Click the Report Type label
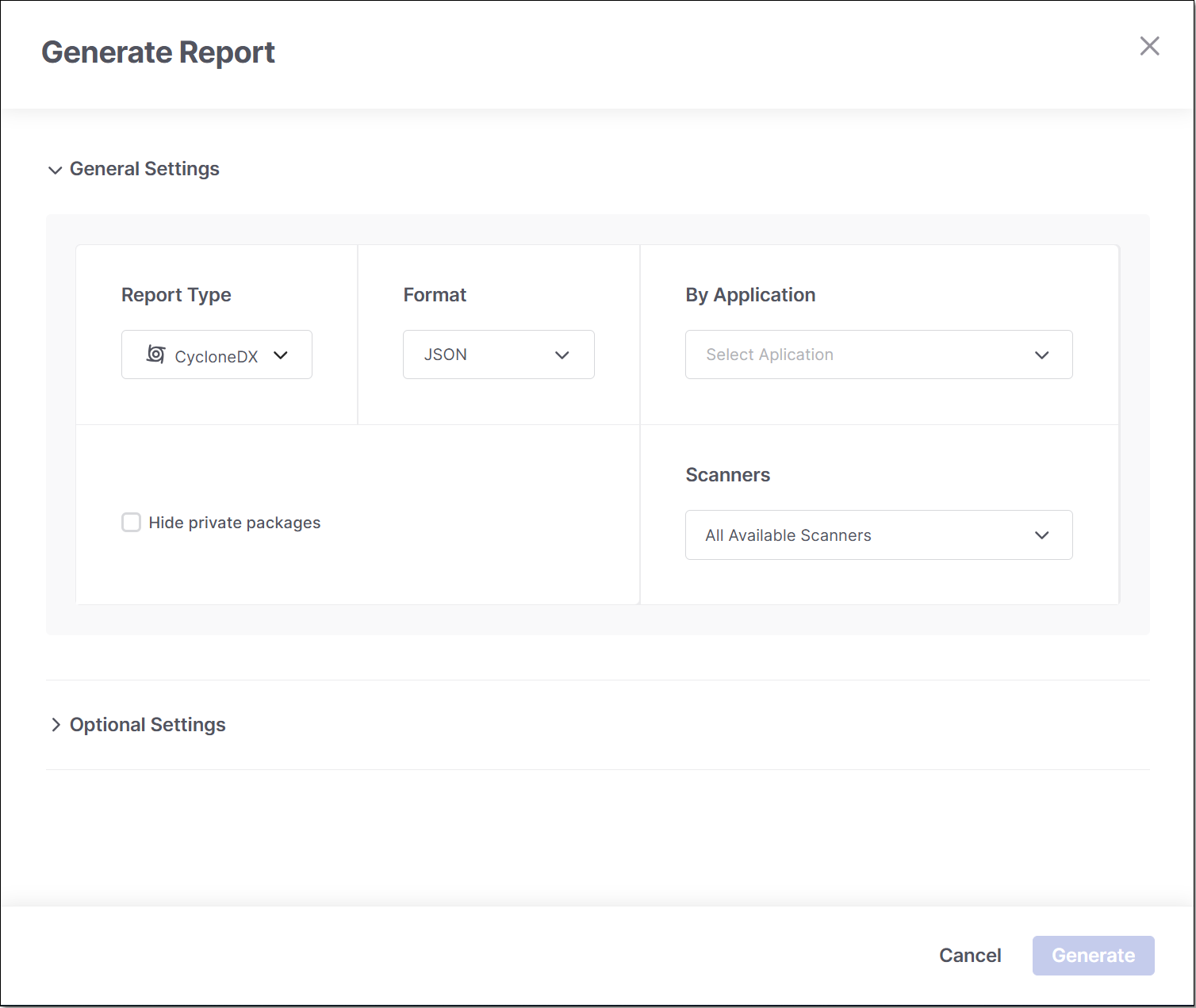1196x1008 pixels. pos(176,295)
